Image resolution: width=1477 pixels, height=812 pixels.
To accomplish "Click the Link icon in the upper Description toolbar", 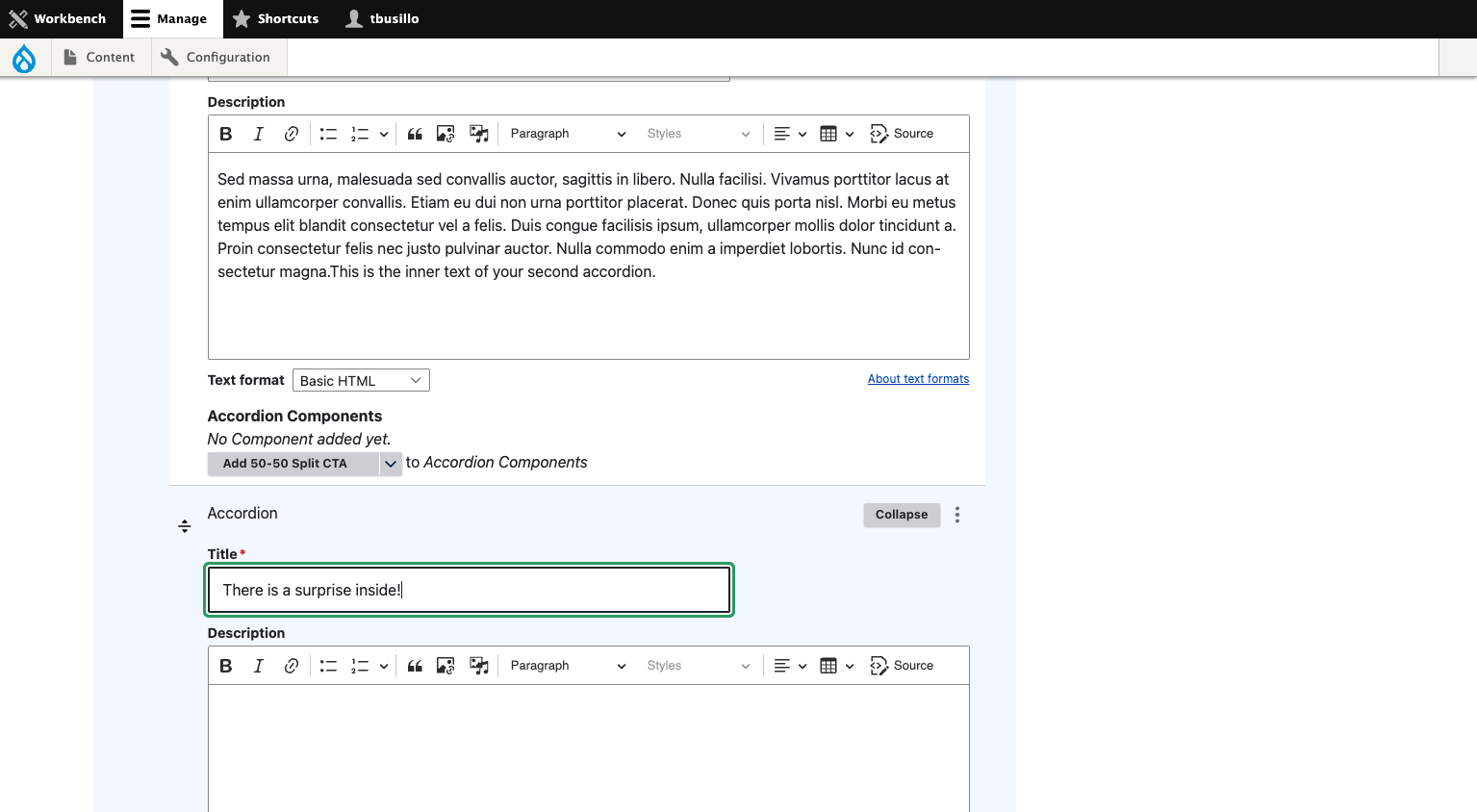I will [292, 134].
